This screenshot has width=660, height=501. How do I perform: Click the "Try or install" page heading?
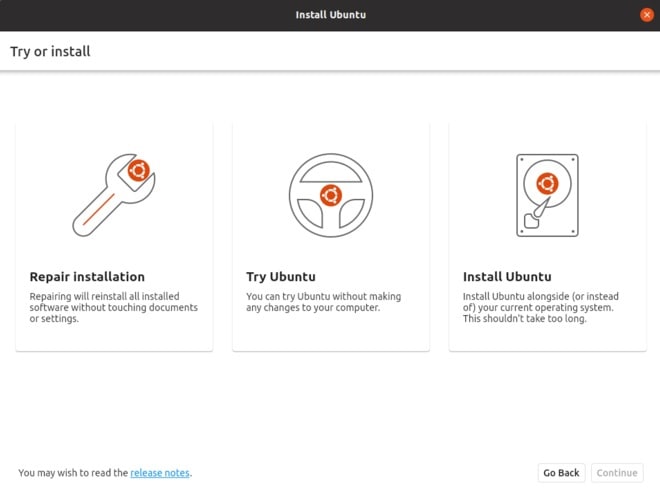[x=50, y=51]
